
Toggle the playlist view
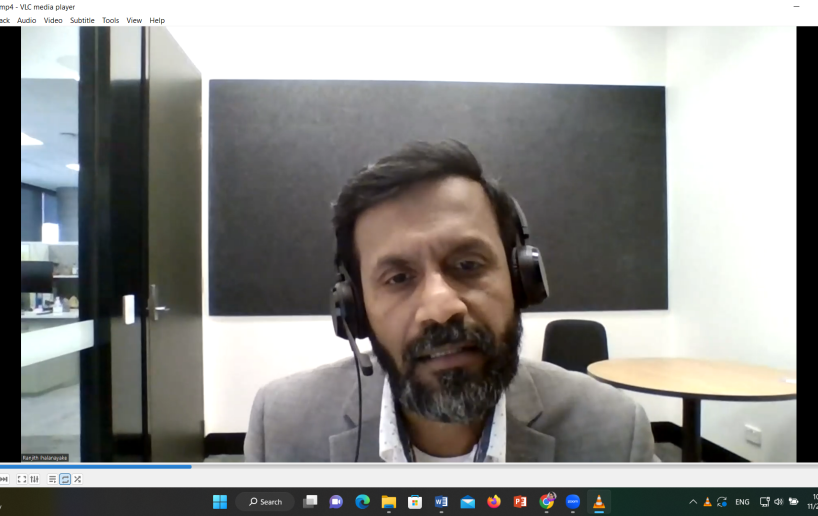[52, 479]
